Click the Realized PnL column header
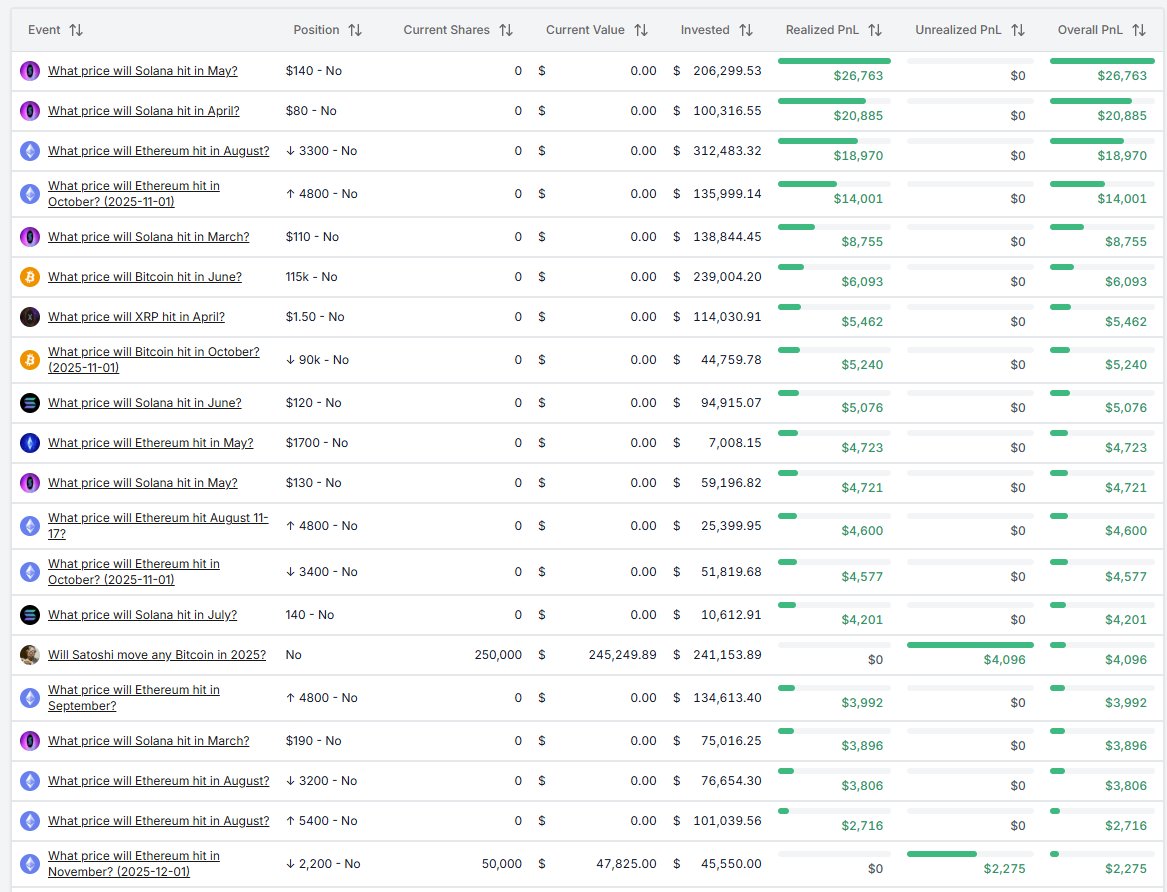The image size is (1167, 892). tap(822, 30)
